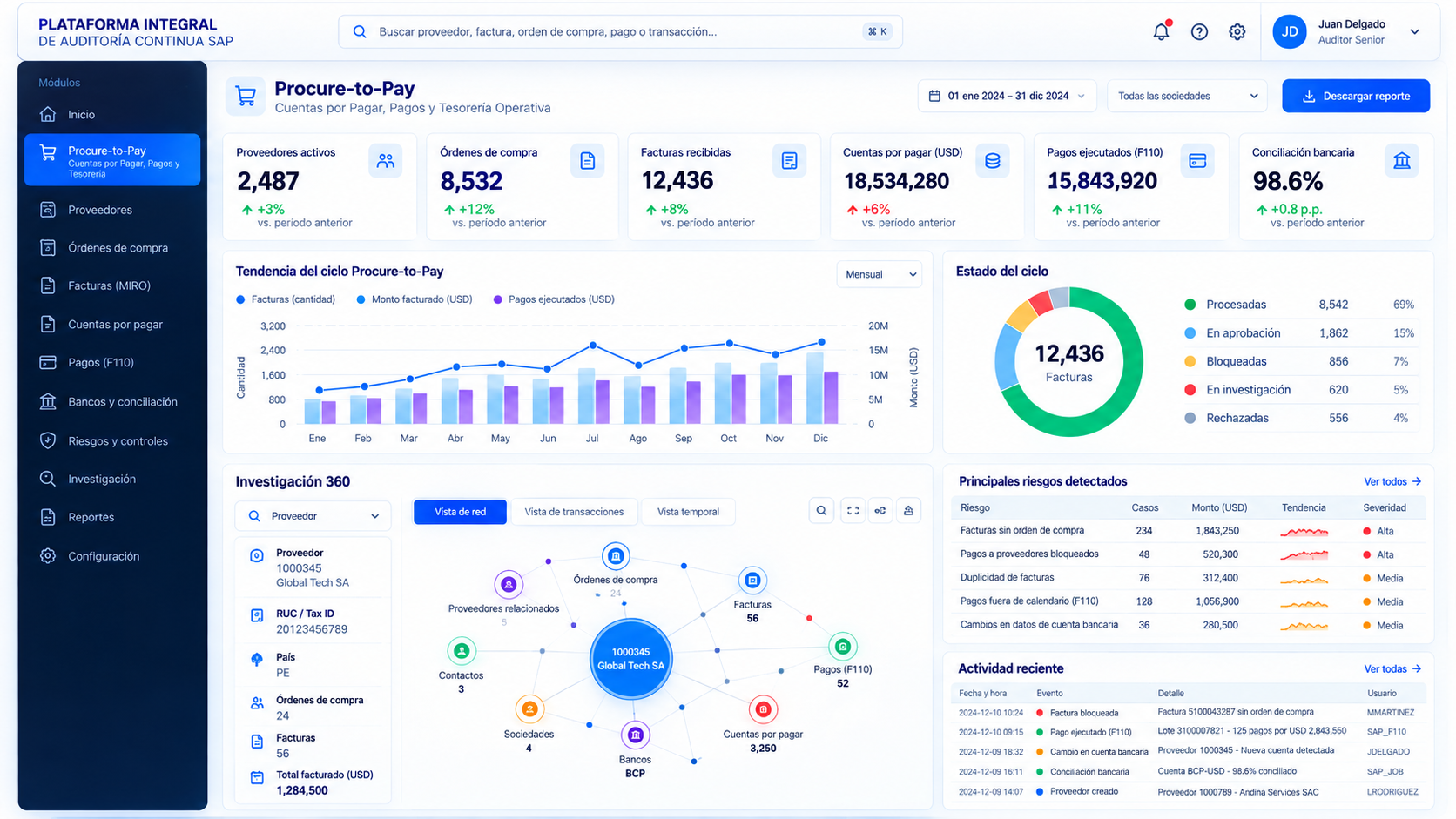1456x819 pixels.
Task: Open Órdenes de compra in sidebar
Action: click(112, 248)
